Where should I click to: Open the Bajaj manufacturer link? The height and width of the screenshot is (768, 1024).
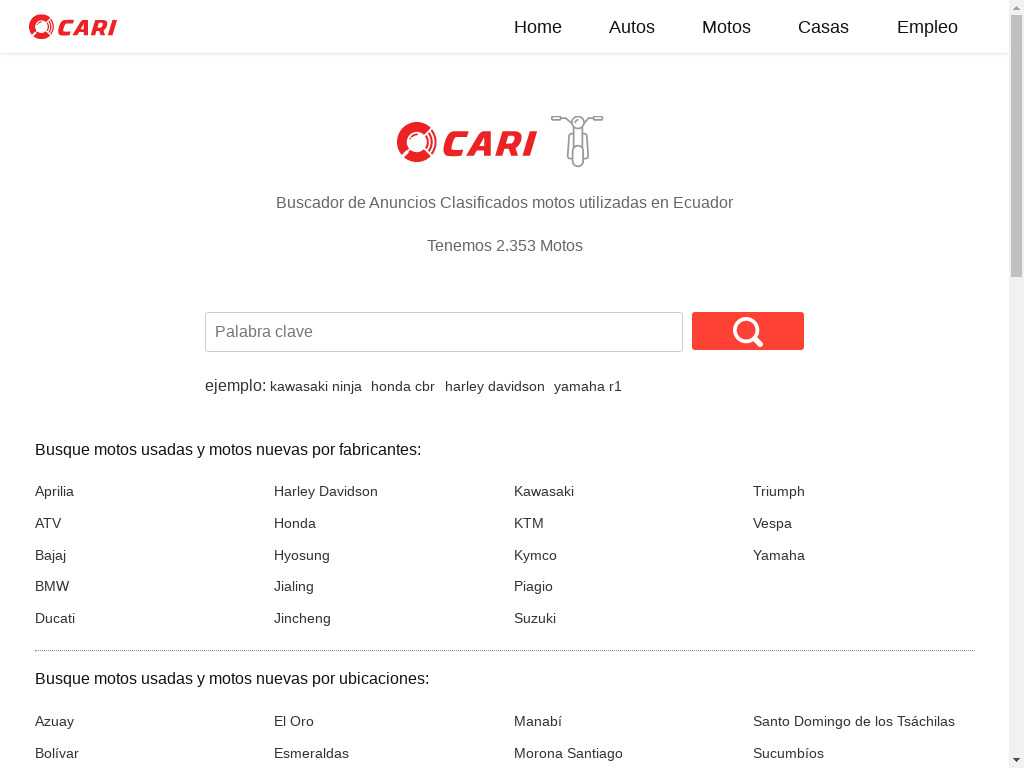(50, 555)
